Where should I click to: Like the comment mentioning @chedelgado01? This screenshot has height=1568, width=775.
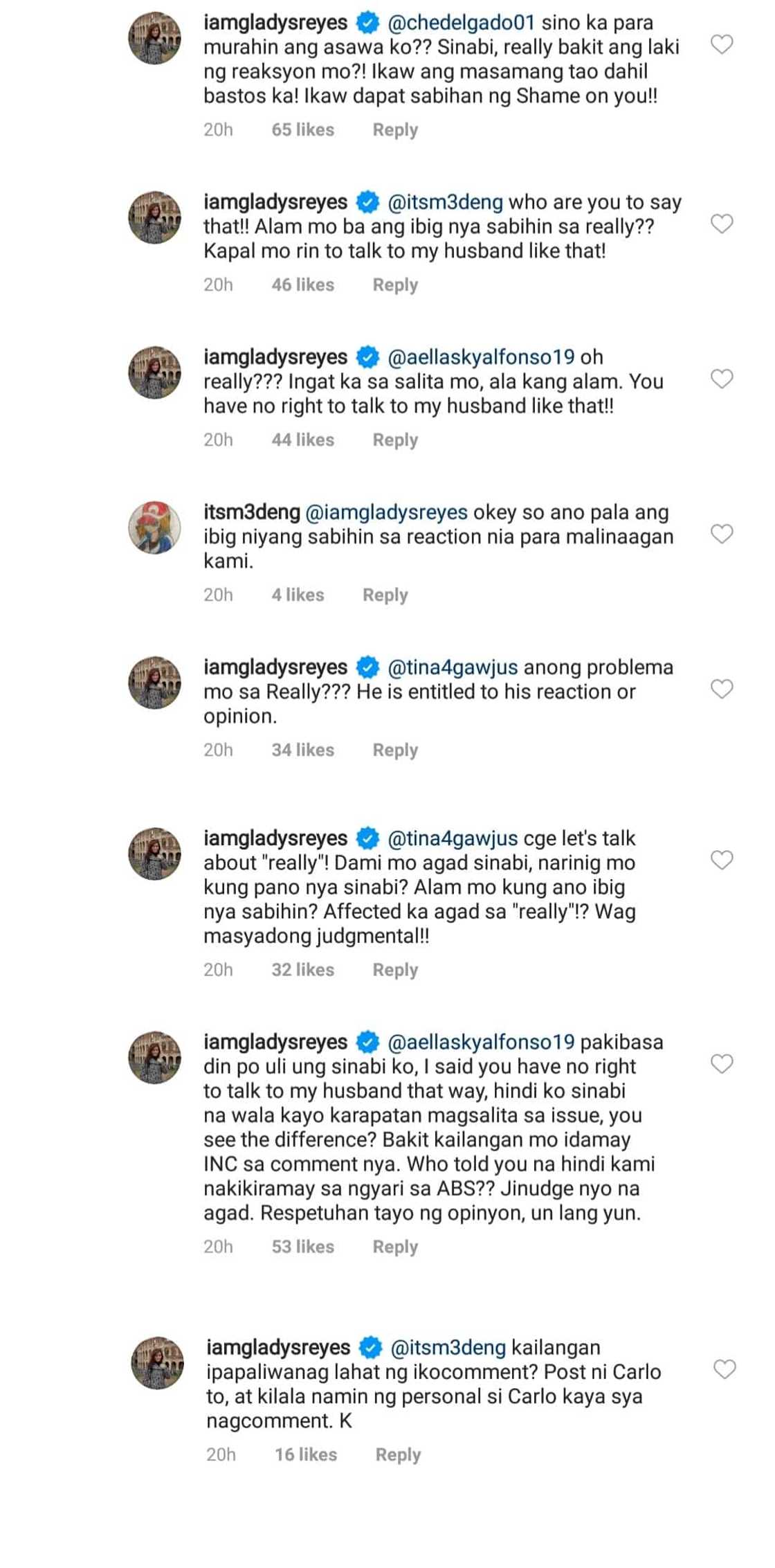(722, 45)
